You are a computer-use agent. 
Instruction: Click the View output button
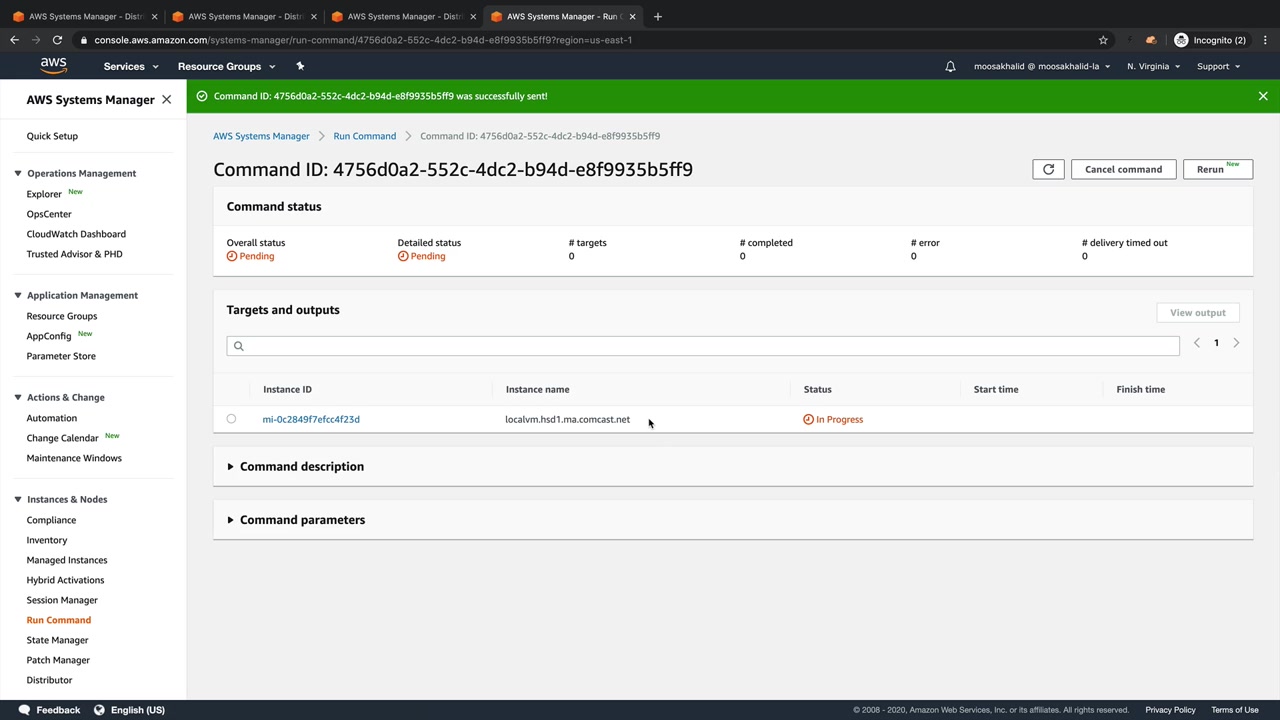point(1197,313)
